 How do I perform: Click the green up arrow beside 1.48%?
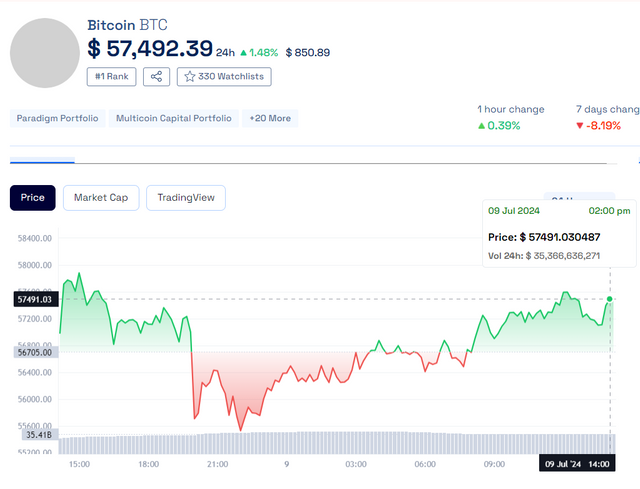click(x=243, y=52)
